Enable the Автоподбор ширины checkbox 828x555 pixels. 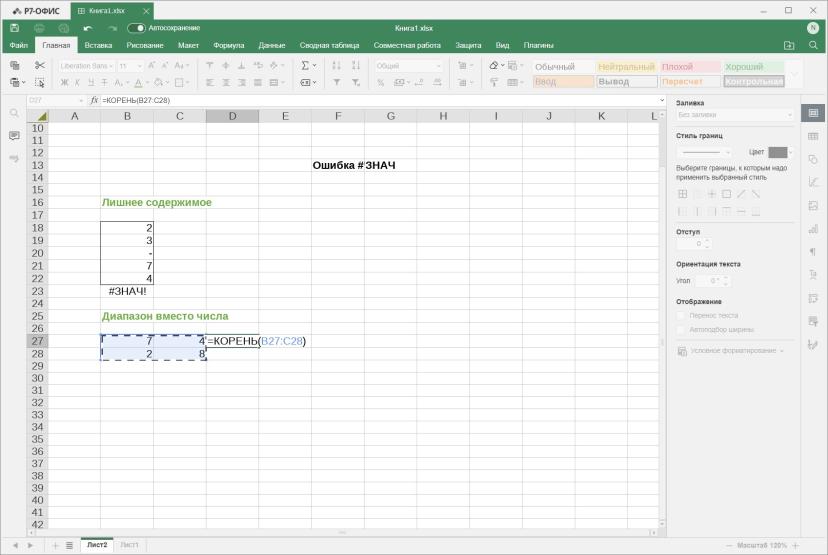point(681,330)
